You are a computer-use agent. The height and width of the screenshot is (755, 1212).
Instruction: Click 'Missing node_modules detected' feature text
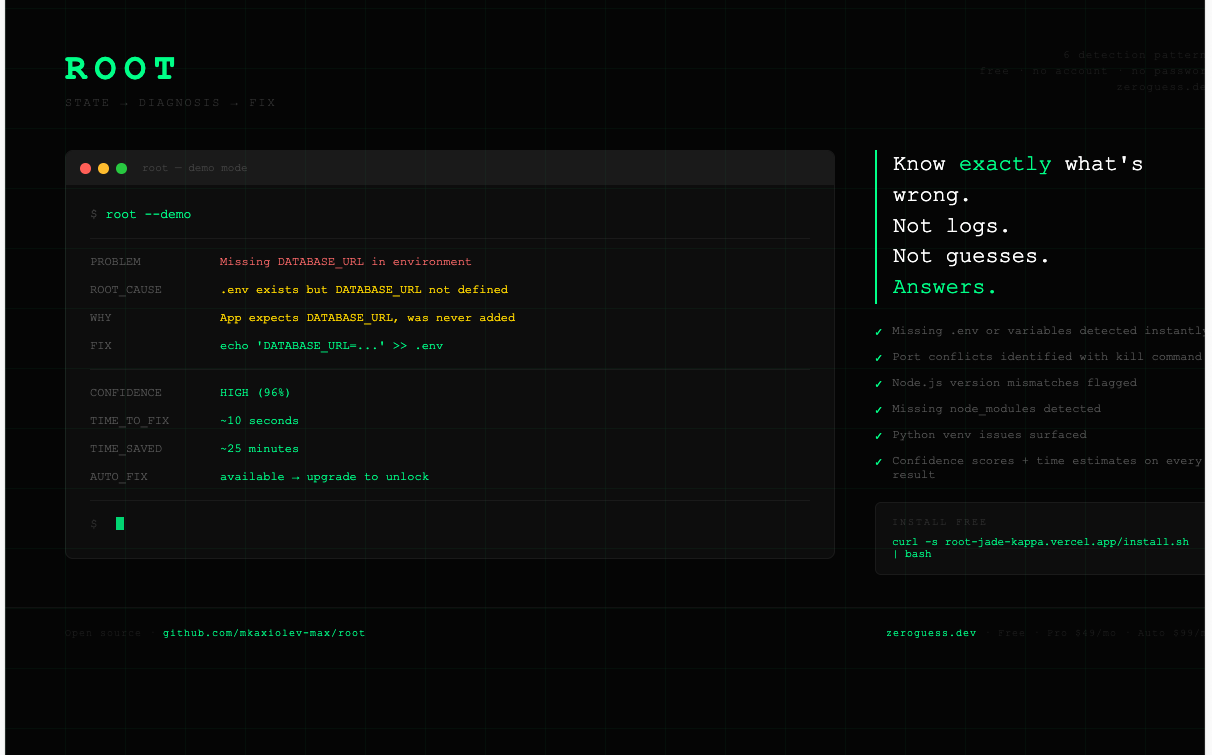[996, 409]
